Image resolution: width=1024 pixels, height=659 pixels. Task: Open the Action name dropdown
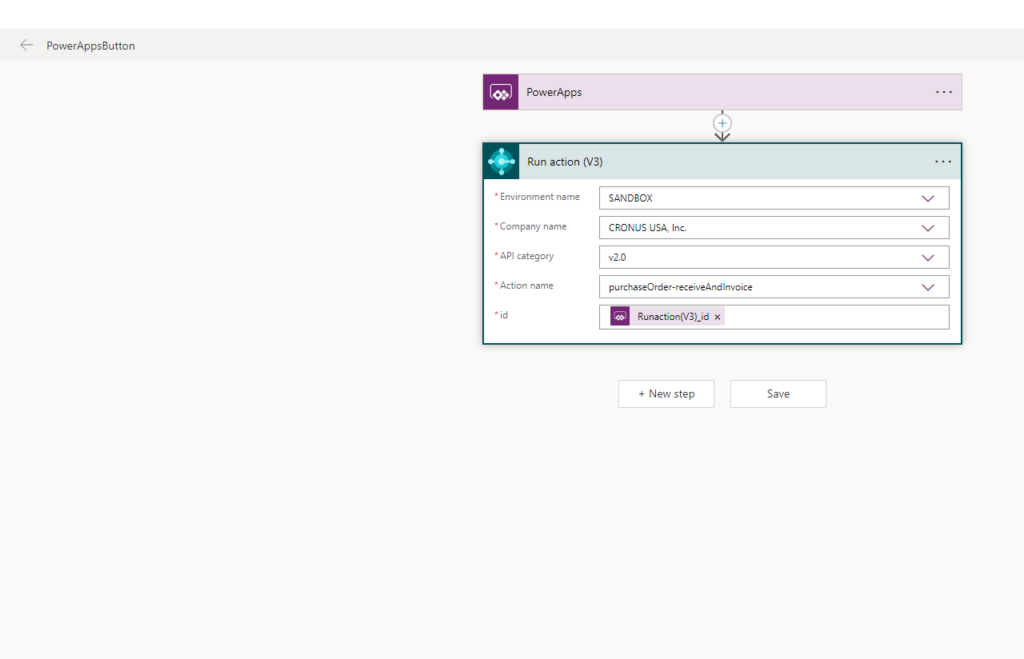pos(928,288)
